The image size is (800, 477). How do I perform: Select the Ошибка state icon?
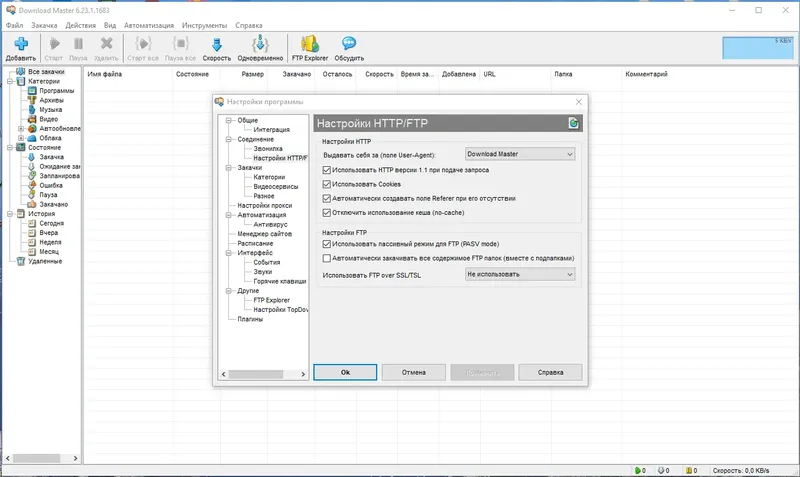[32, 185]
